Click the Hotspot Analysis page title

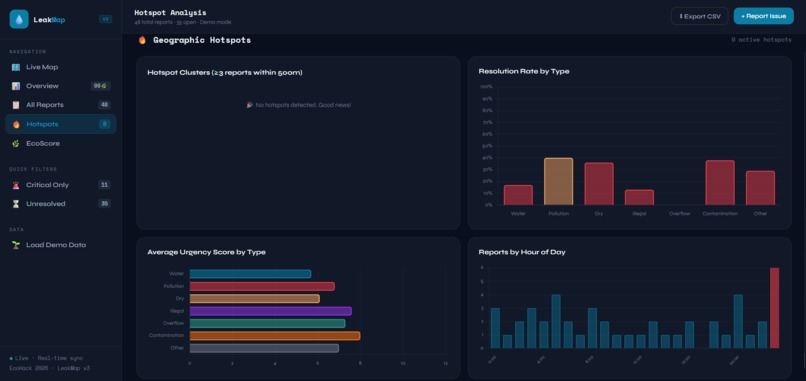[170, 12]
